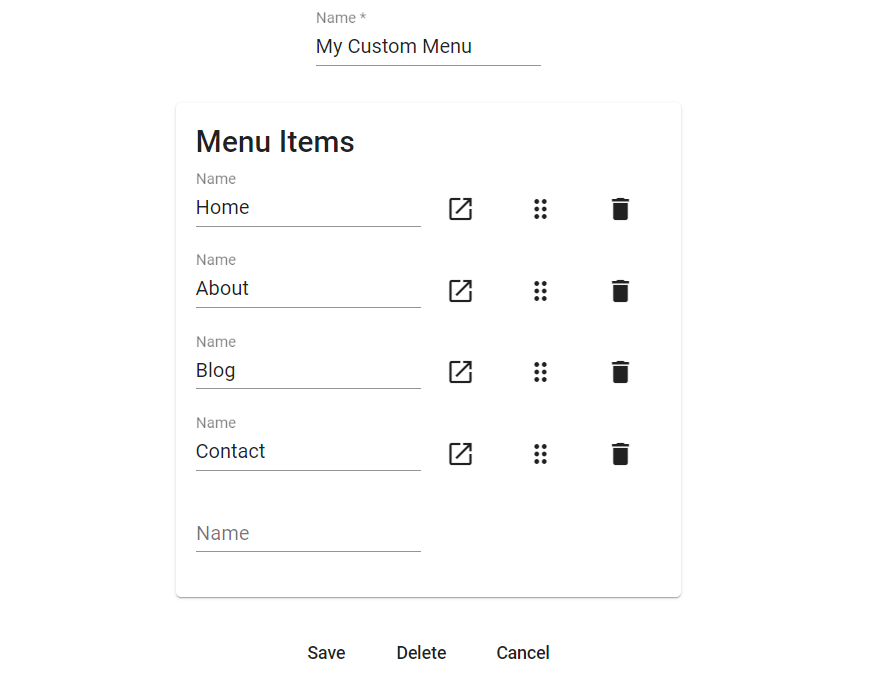Delete the Home menu item
The height and width of the screenshot is (685, 876).
coord(620,209)
